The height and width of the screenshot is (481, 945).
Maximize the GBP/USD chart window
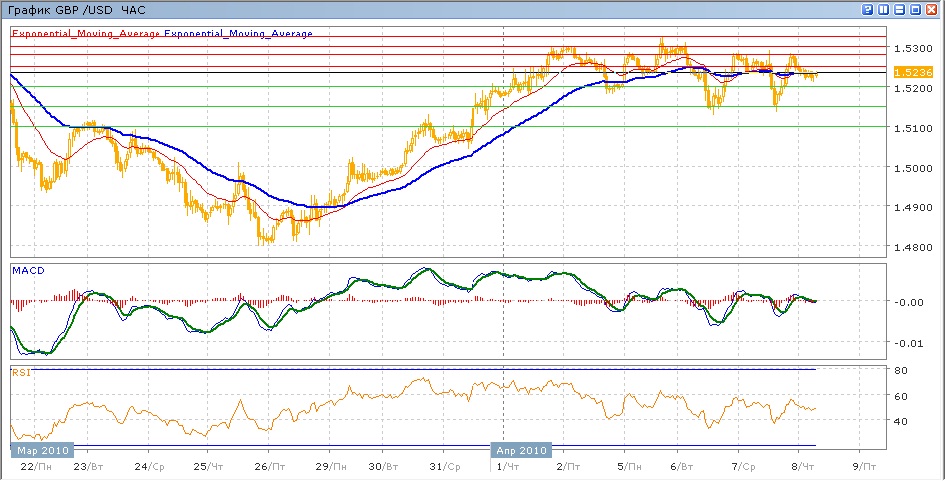coord(915,9)
